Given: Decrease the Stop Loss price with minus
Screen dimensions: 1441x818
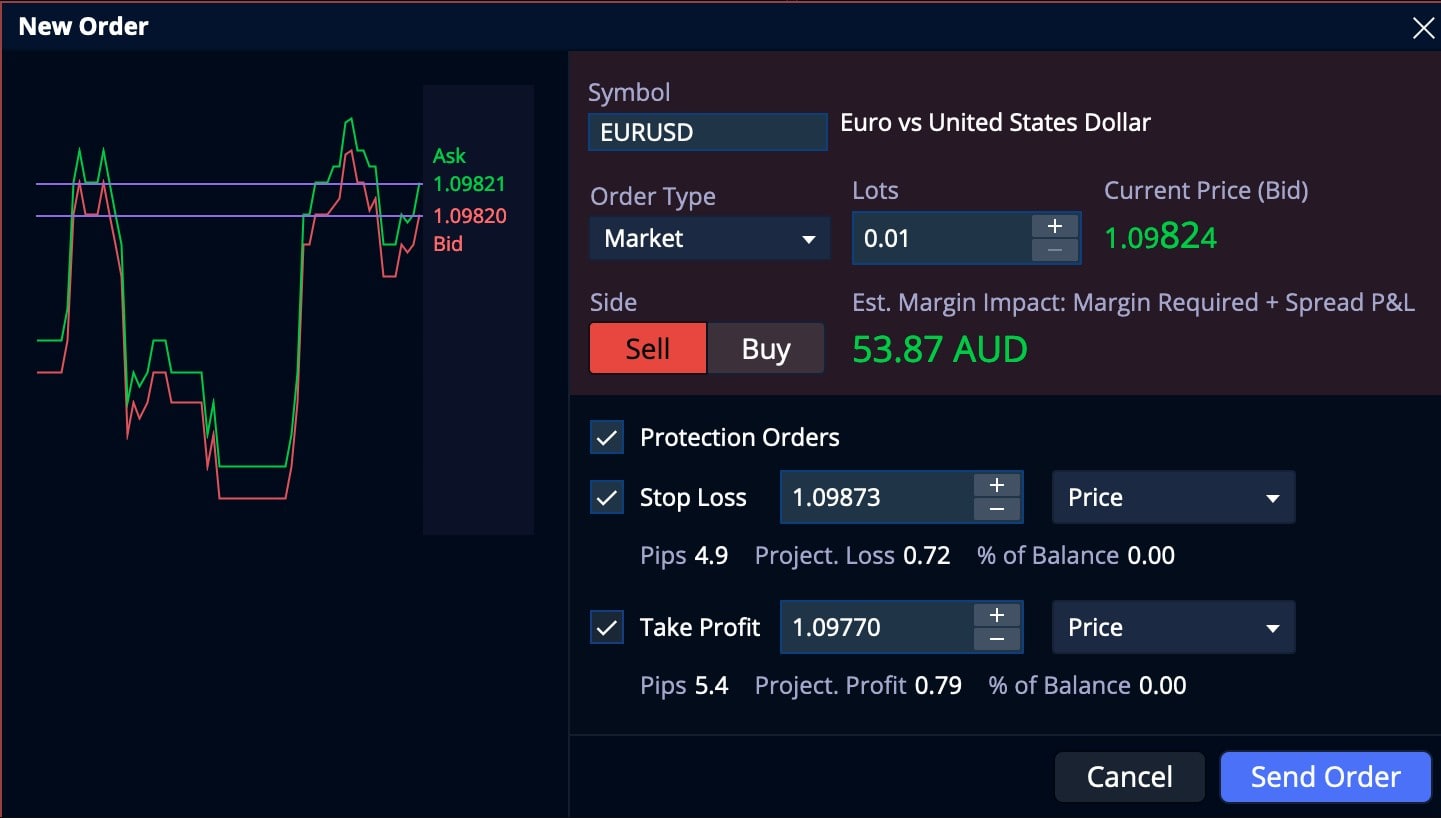Looking at the screenshot, I should 996,509.
